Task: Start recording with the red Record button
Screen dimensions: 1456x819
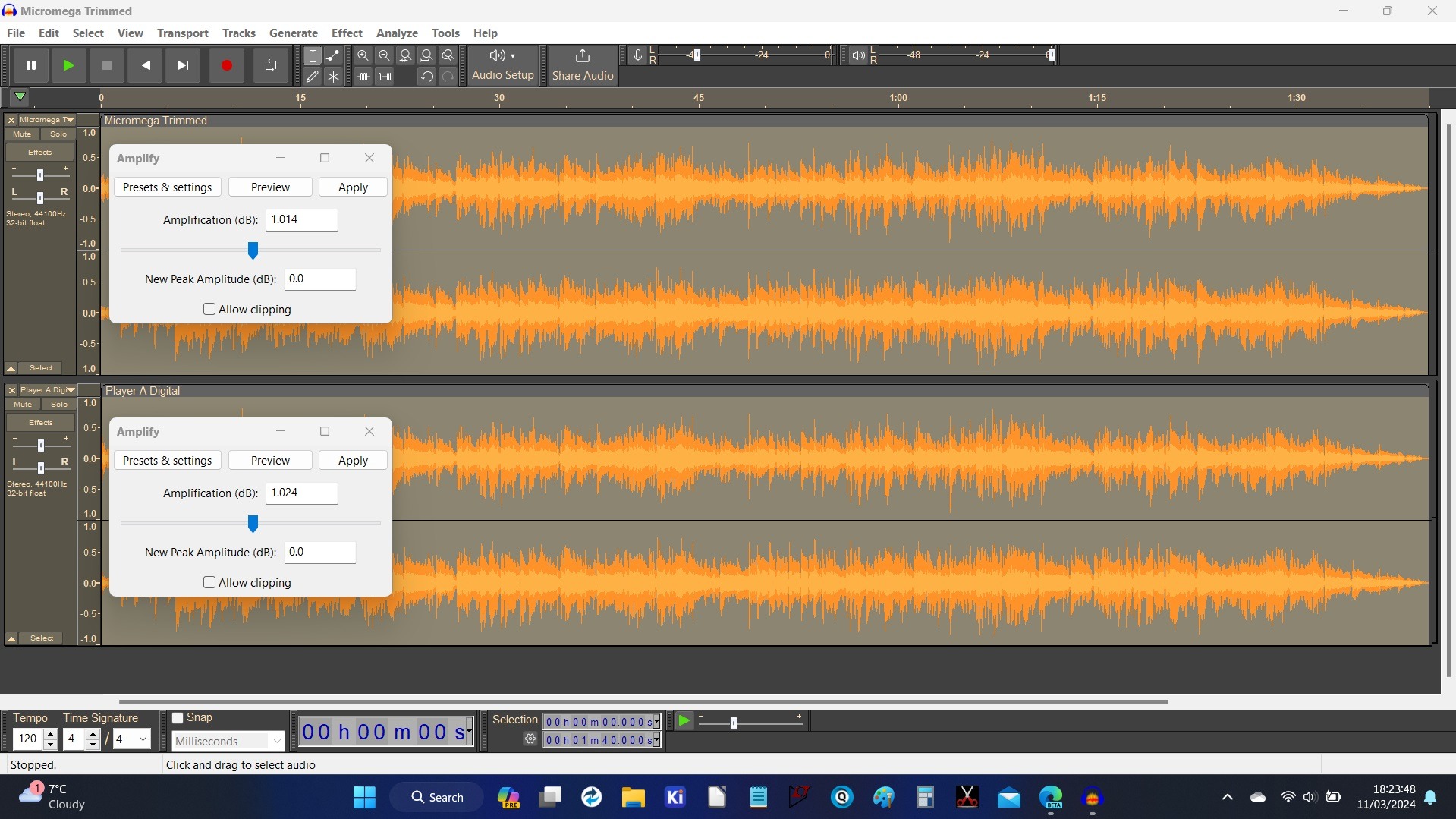Action: click(x=226, y=65)
